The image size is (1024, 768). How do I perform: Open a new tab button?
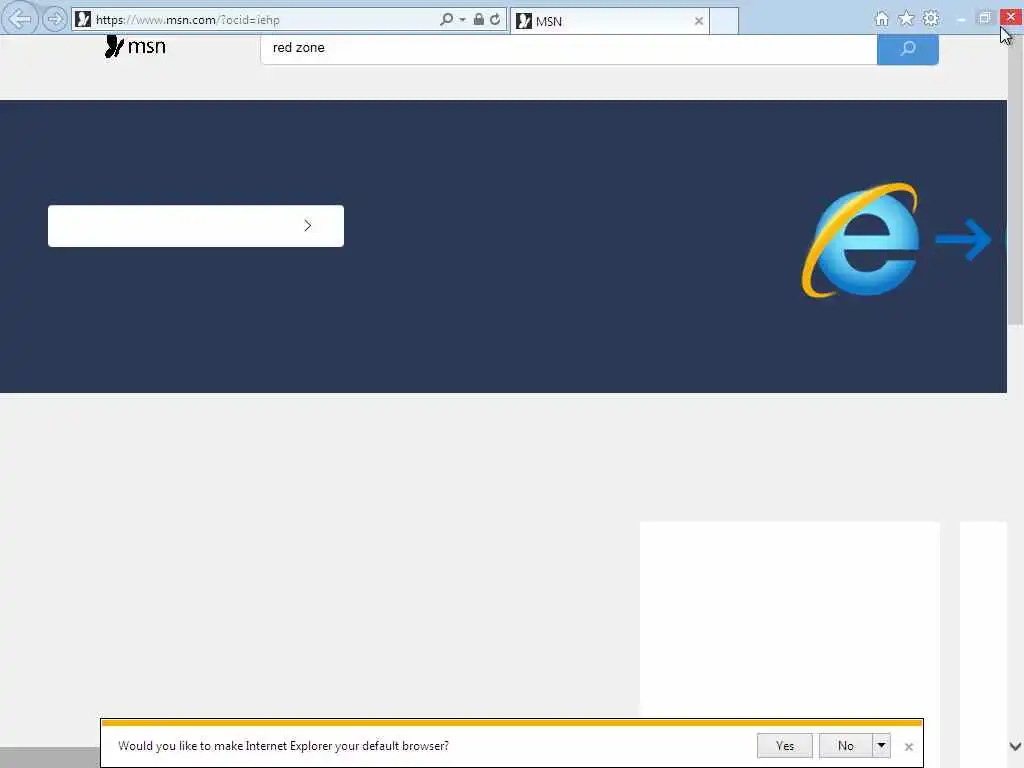[724, 21]
